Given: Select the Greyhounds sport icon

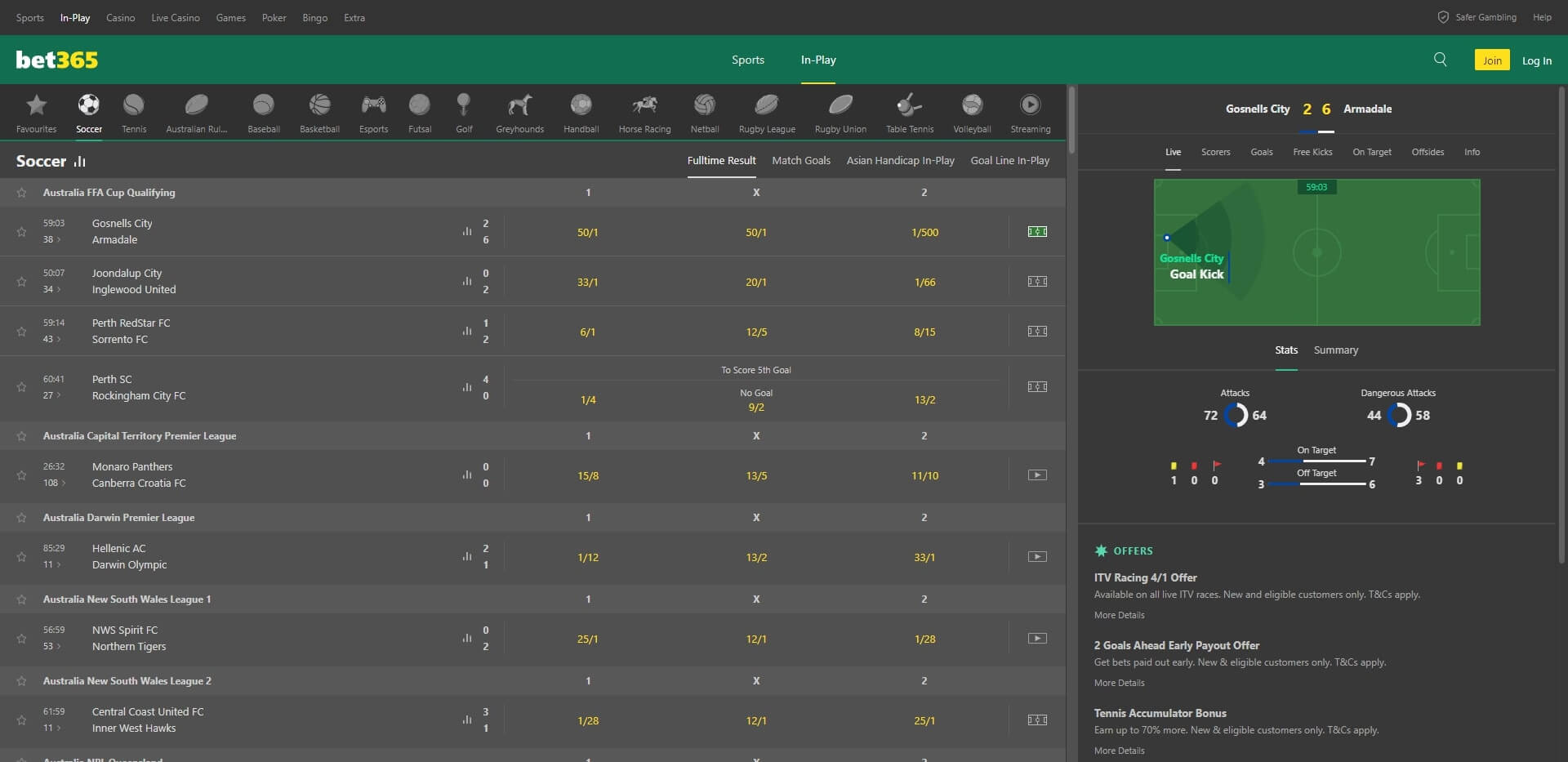Looking at the screenshot, I should point(519,112).
